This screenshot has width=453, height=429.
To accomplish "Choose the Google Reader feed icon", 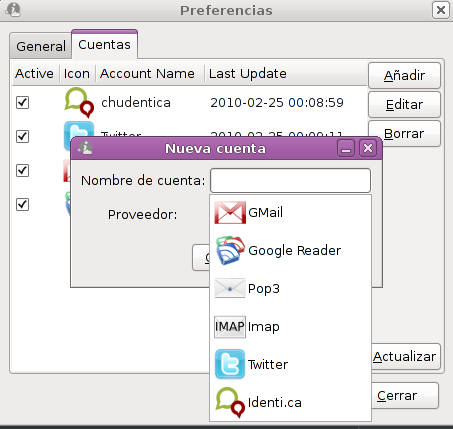I will (x=230, y=250).
